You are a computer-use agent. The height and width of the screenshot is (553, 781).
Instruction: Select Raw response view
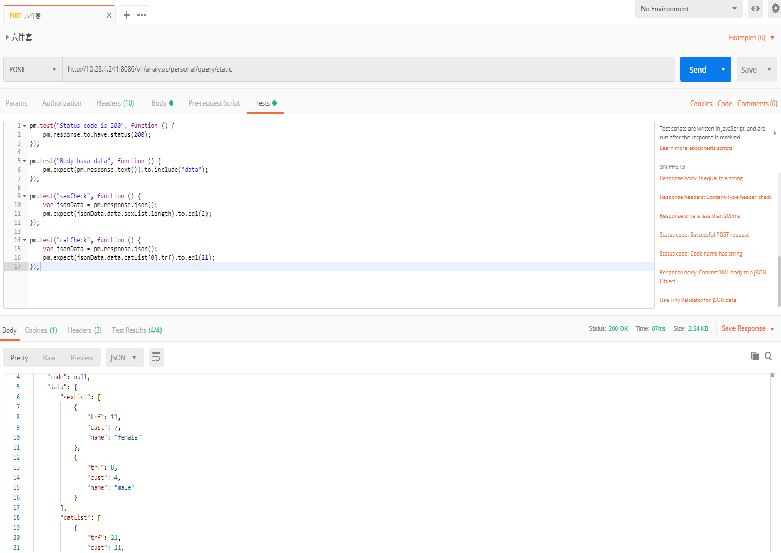pyautogui.click(x=49, y=358)
